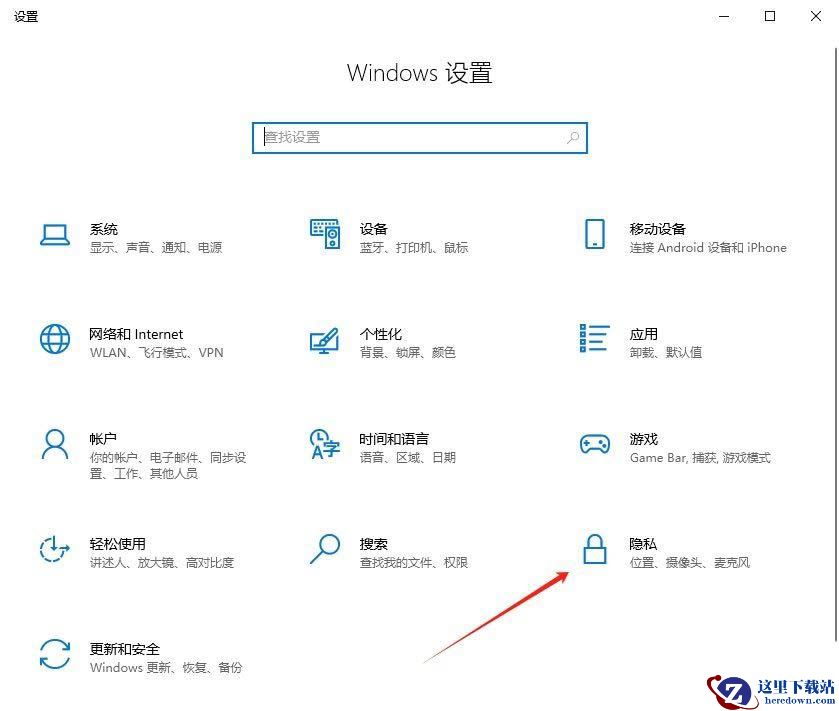This screenshot has width=839, height=711.
Task: Click the 游戏 title
Action: 644,439
